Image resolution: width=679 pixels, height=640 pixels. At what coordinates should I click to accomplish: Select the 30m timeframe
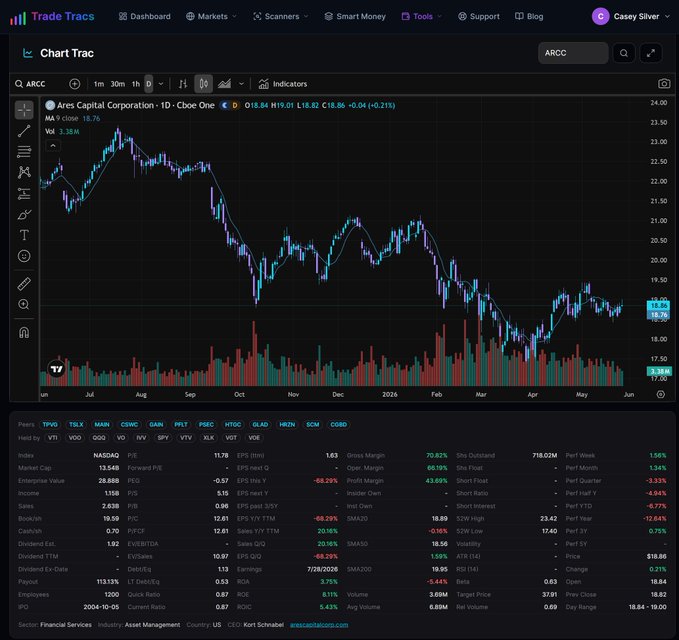(x=117, y=84)
